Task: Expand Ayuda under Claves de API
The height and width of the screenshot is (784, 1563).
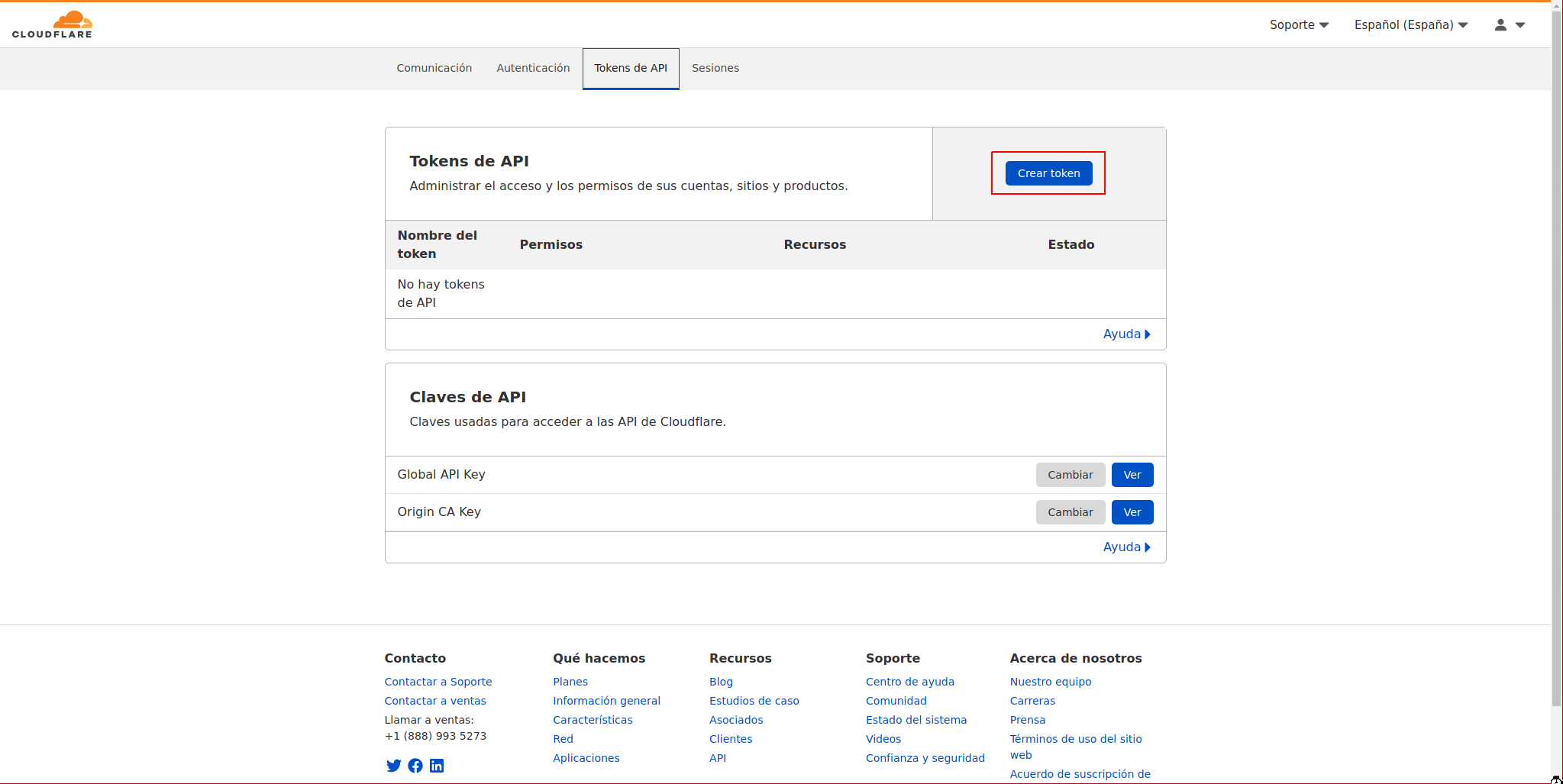Action: 1126,547
